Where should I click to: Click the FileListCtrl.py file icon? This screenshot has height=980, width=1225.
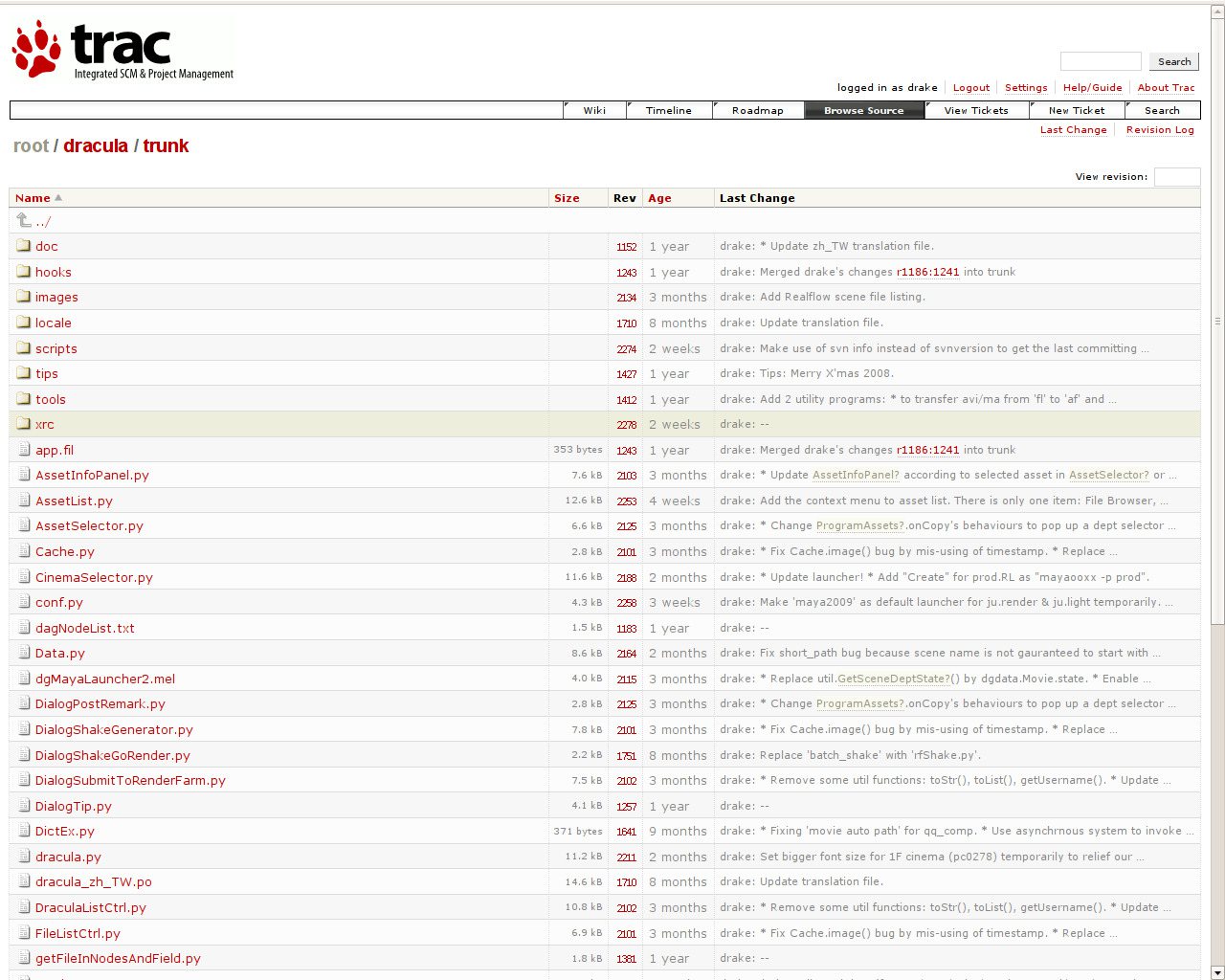click(x=25, y=933)
